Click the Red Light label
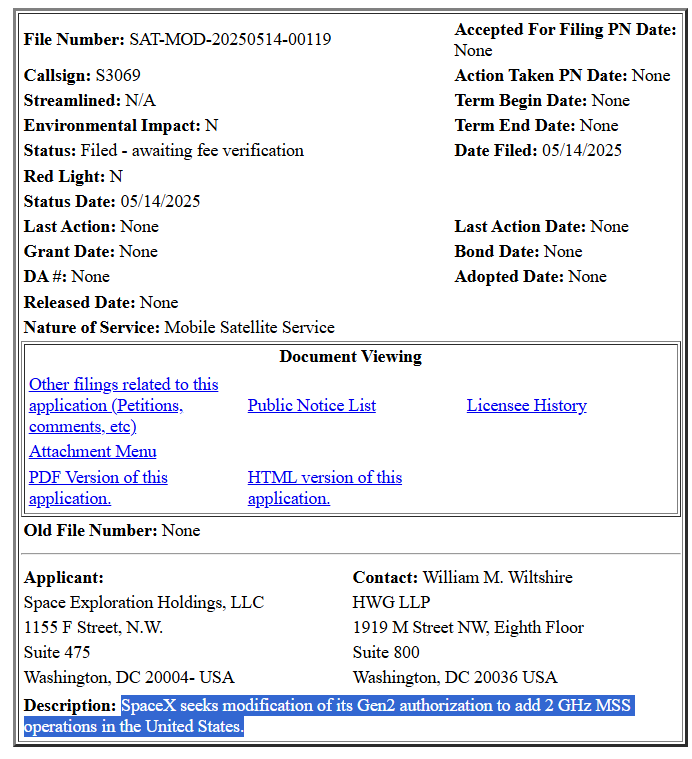Screen dimensions: 692x759 [x=64, y=176]
